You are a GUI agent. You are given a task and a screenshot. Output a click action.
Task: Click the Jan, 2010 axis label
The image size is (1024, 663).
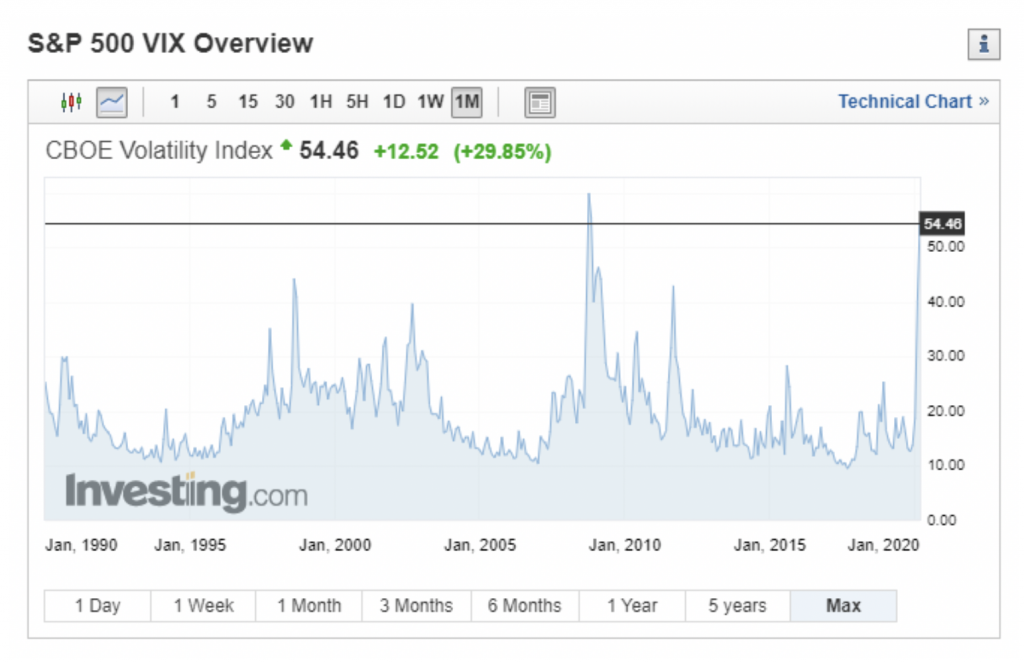625,545
